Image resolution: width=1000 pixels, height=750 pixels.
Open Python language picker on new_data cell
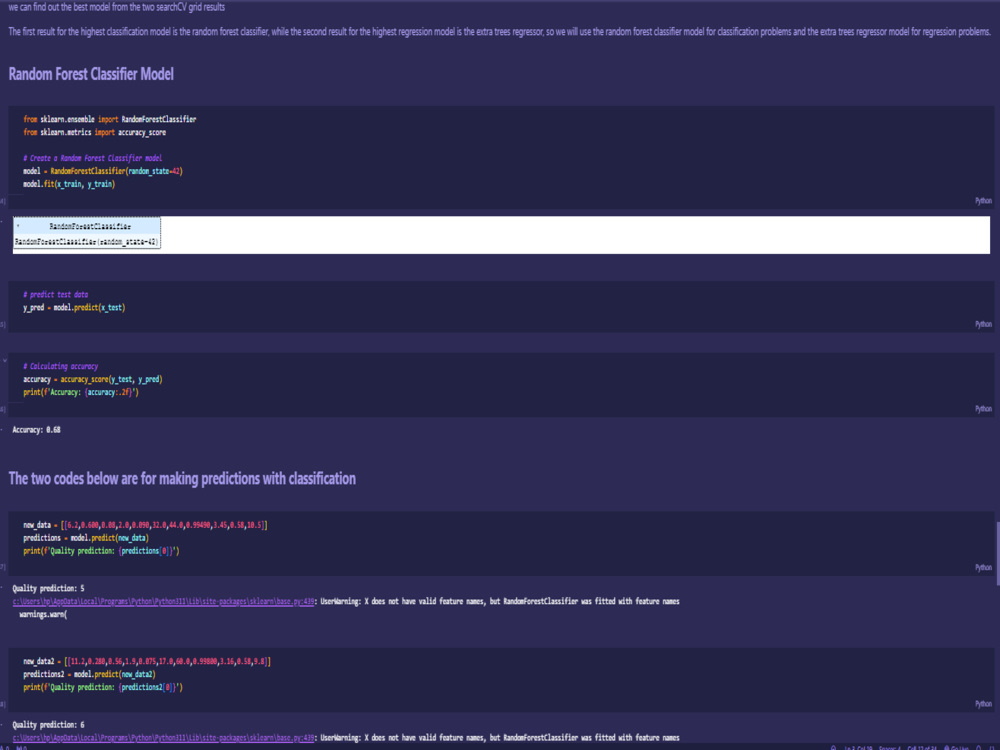(x=983, y=567)
